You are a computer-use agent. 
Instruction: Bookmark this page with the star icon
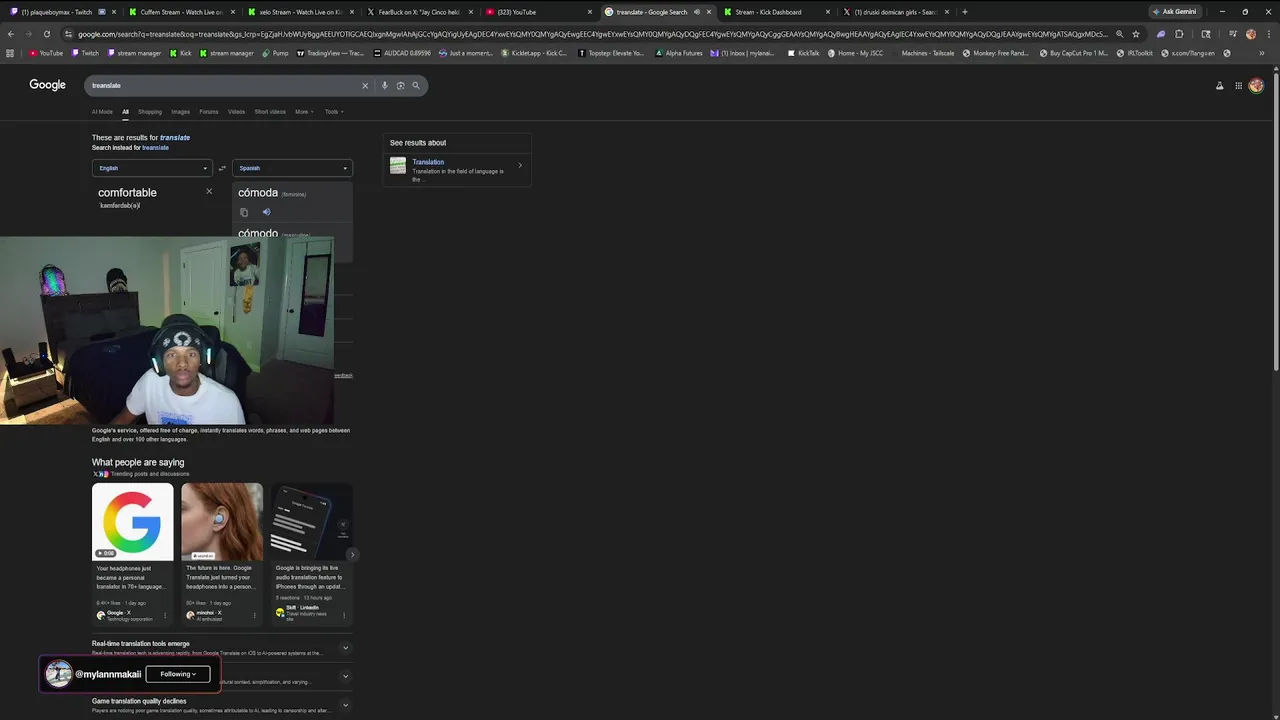1136,34
